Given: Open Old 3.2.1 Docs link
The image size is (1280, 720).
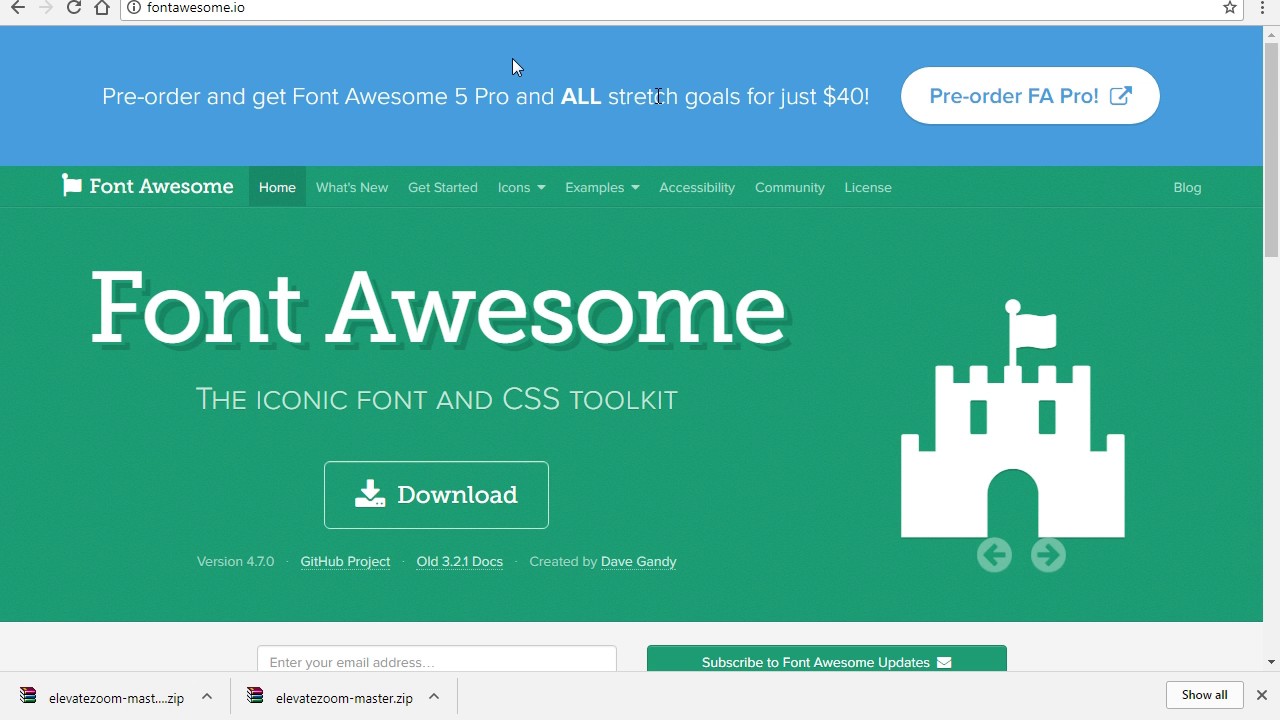Looking at the screenshot, I should click(460, 561).
